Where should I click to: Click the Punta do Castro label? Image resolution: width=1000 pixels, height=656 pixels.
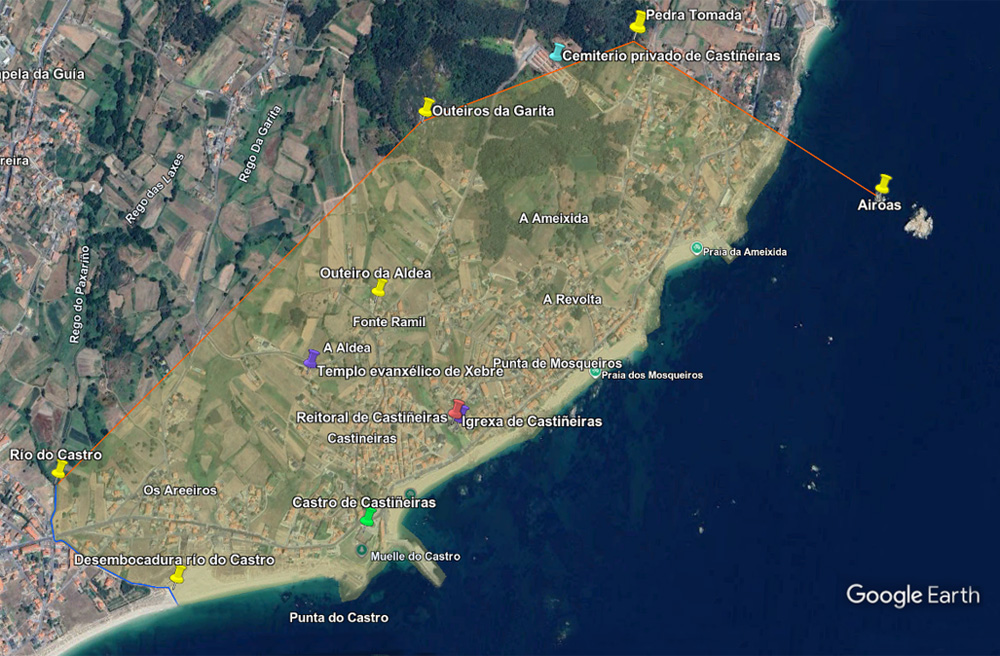click(x=338, y=617)
